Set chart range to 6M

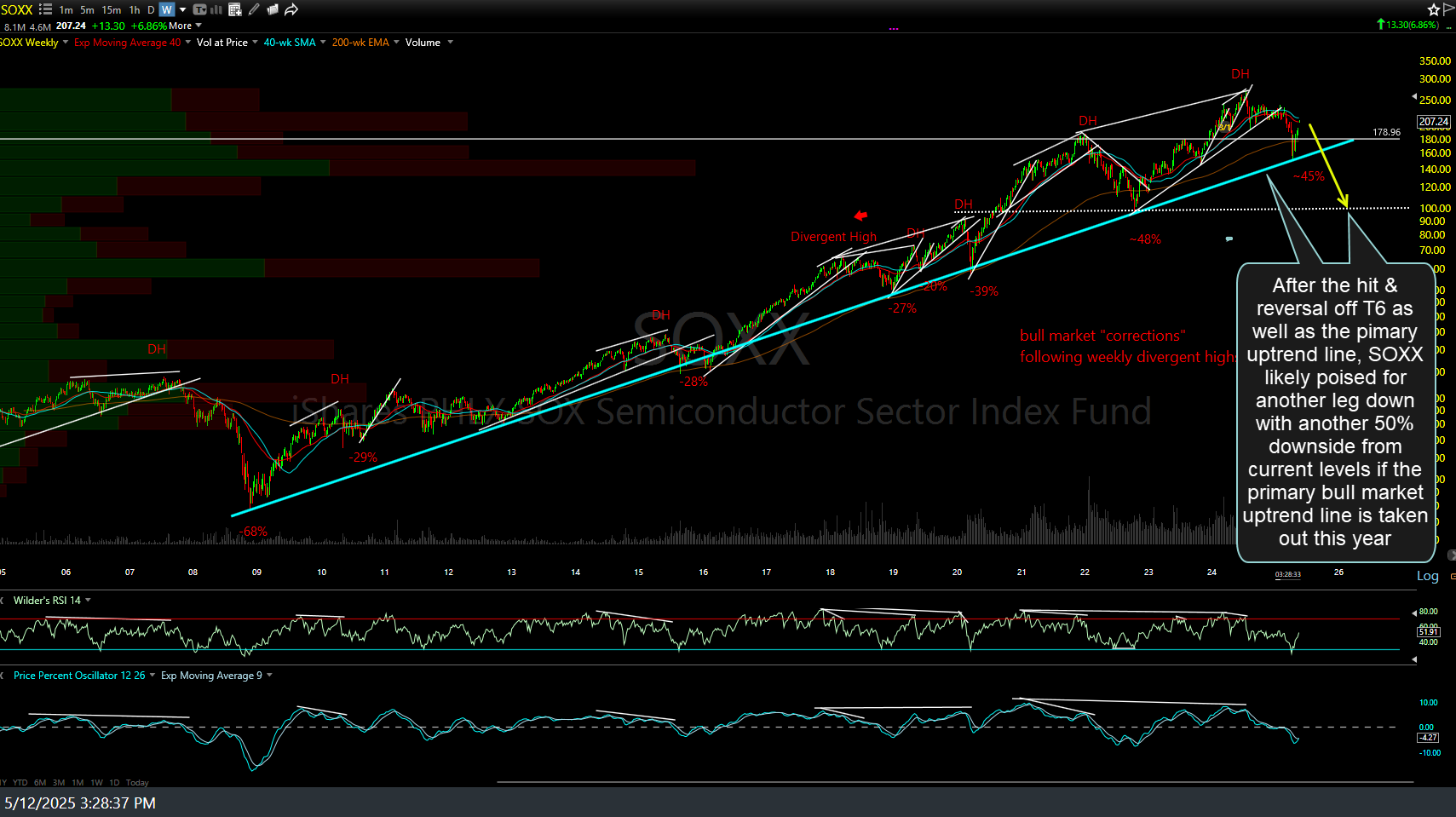coord(40,782)
